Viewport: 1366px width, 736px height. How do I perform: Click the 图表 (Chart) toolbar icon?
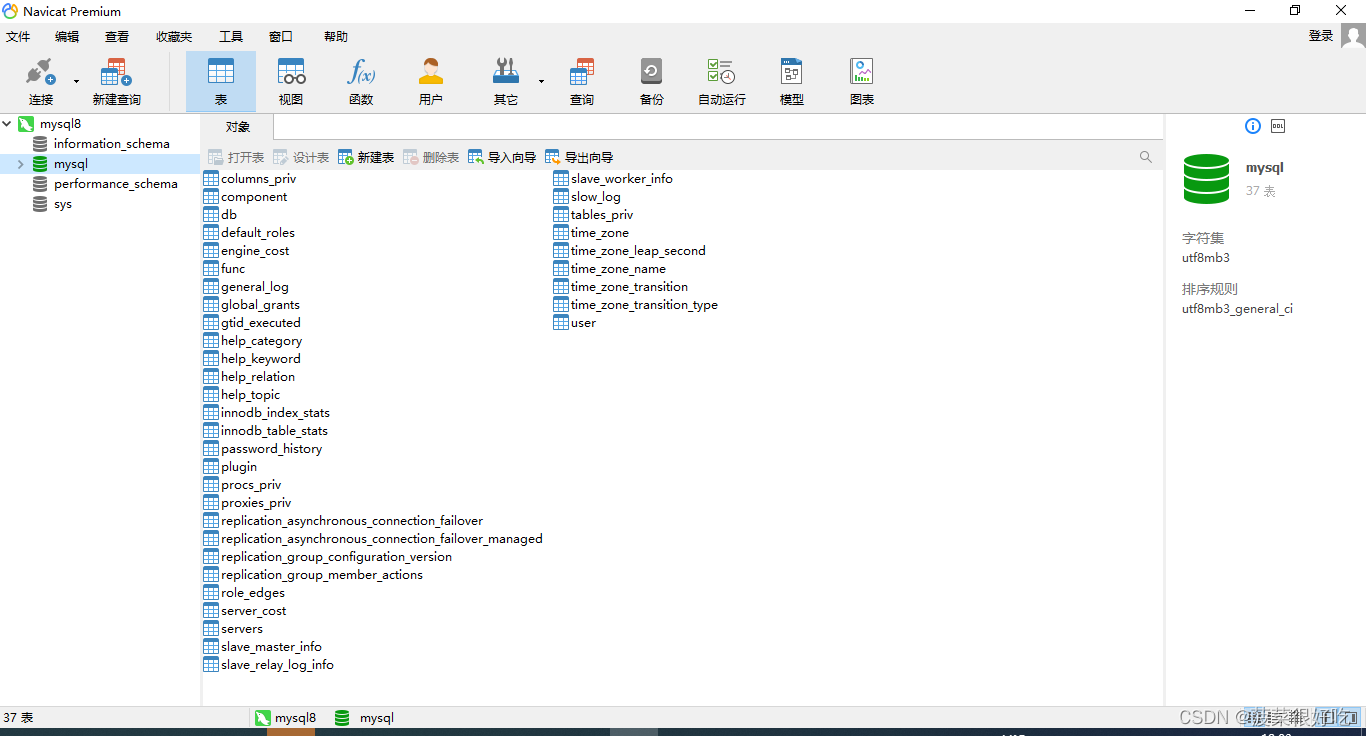862,72
